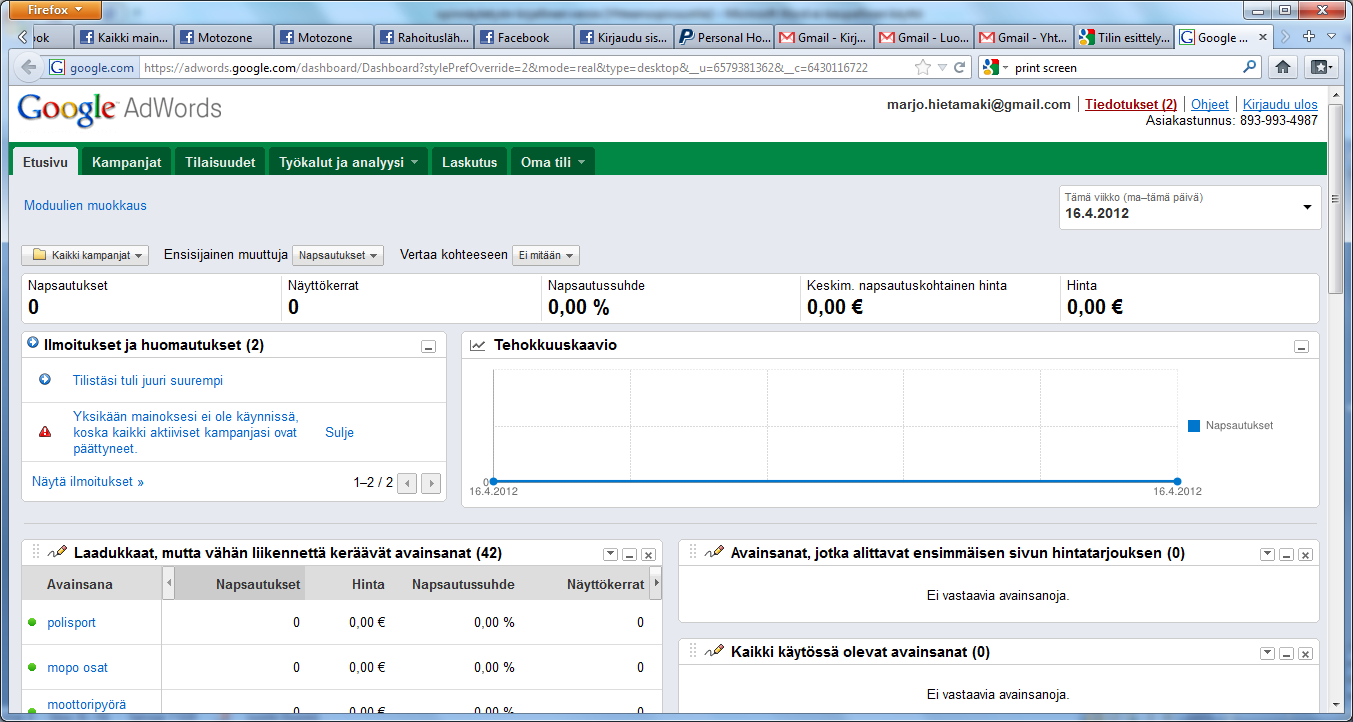Viewport: 1353px width, 722px height.
Task: Close the active Google AdWords browser tab
Action: coord(1263,37)
